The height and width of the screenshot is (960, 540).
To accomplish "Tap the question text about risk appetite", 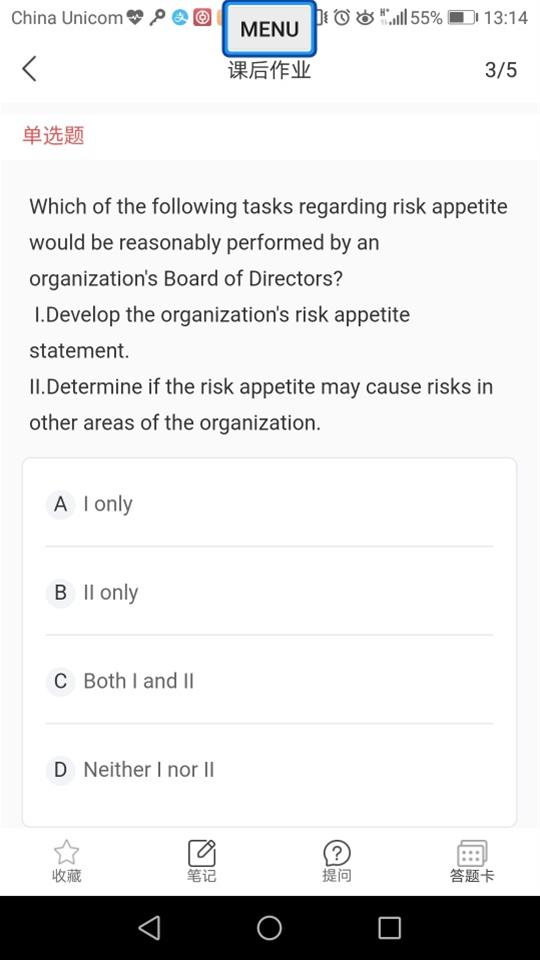I will point(268,314).
